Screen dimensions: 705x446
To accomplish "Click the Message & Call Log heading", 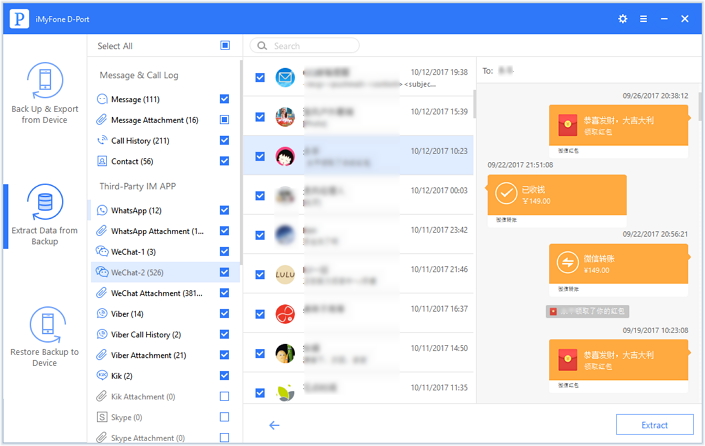I will (139, 75).
